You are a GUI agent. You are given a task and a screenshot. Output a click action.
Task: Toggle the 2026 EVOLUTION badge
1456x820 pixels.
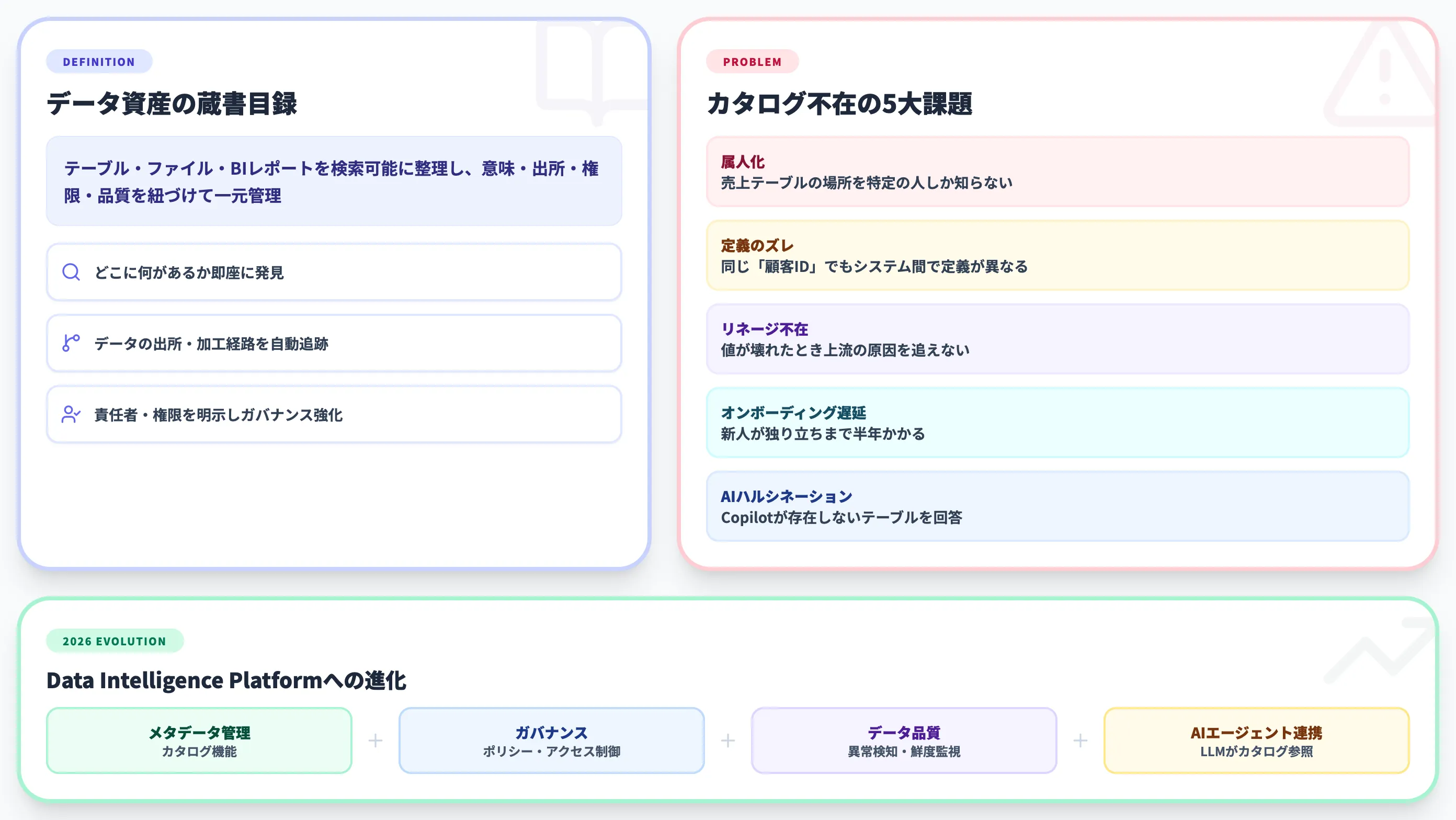click(114, 641)
